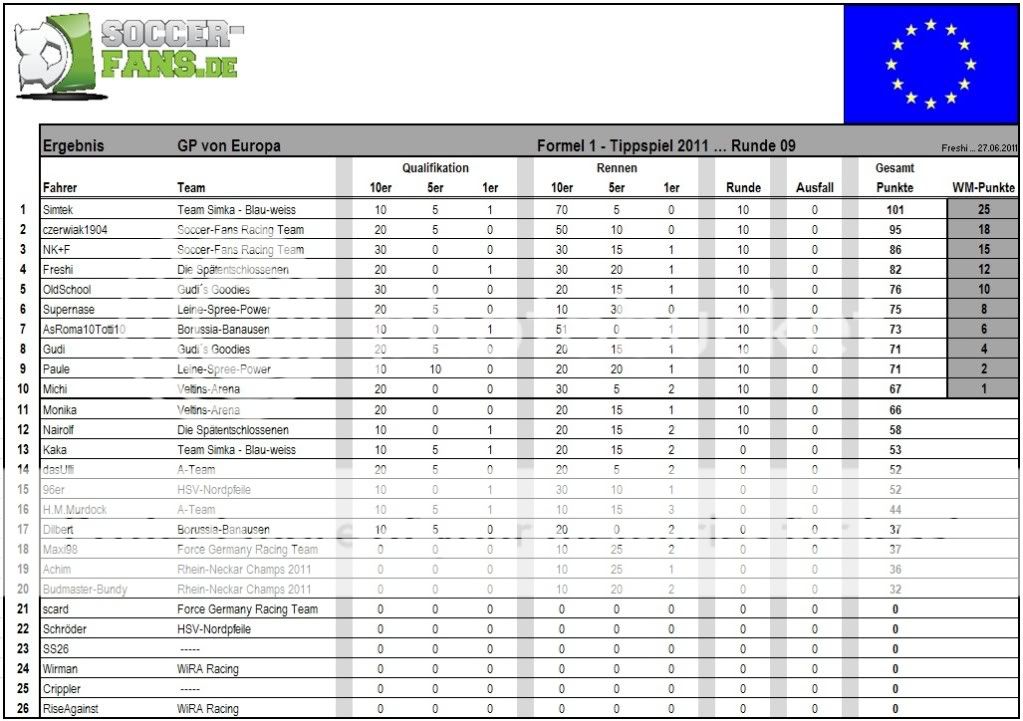This screenshot has height=721, width=1023.
Task: Click total points '95' for czerwiak1904
Action: (x=895, y=230)
